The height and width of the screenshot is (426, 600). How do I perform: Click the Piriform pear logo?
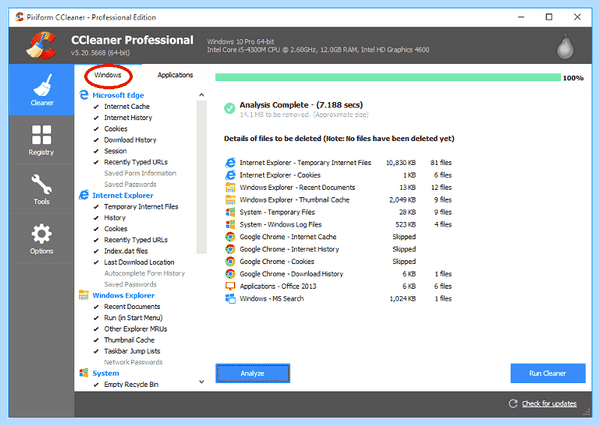(565, 46)
